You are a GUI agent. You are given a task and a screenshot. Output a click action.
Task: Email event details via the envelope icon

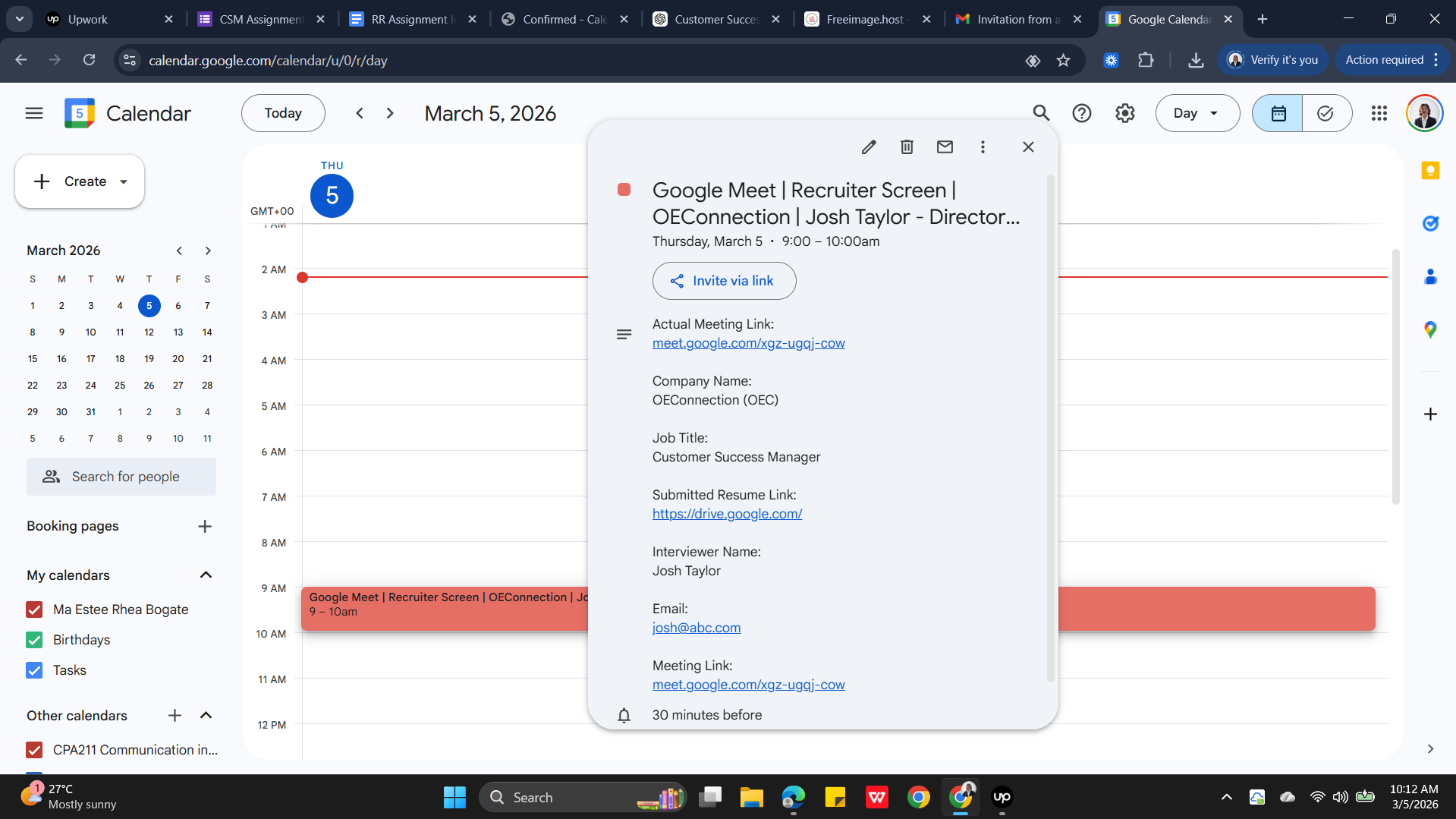coord(945,147)
